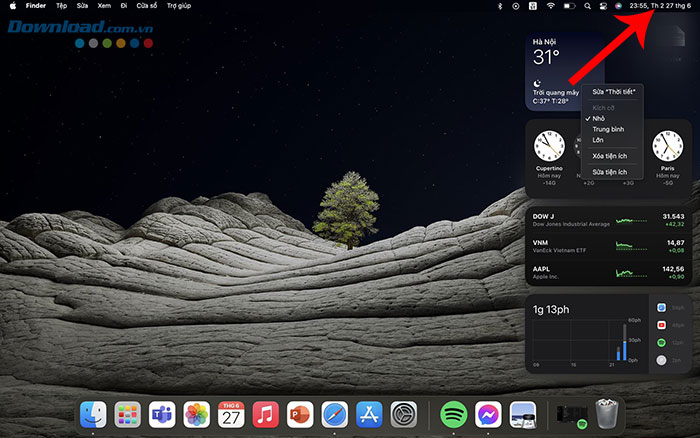Image resolution: width=700 pixels, height=438 pixels.
Task: Choose "Trung bình" widget size
Action: [608, 129]
